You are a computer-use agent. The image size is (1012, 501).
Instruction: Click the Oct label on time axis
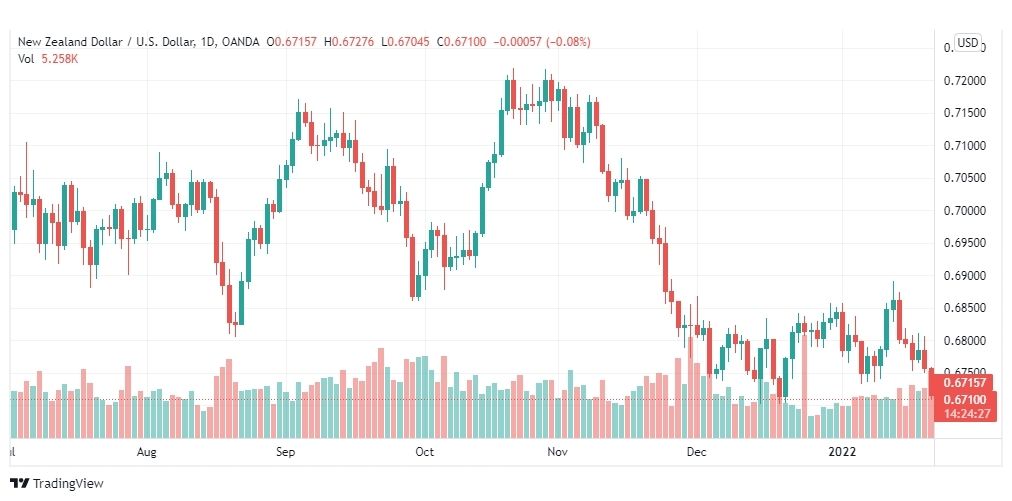coord(425,452)
